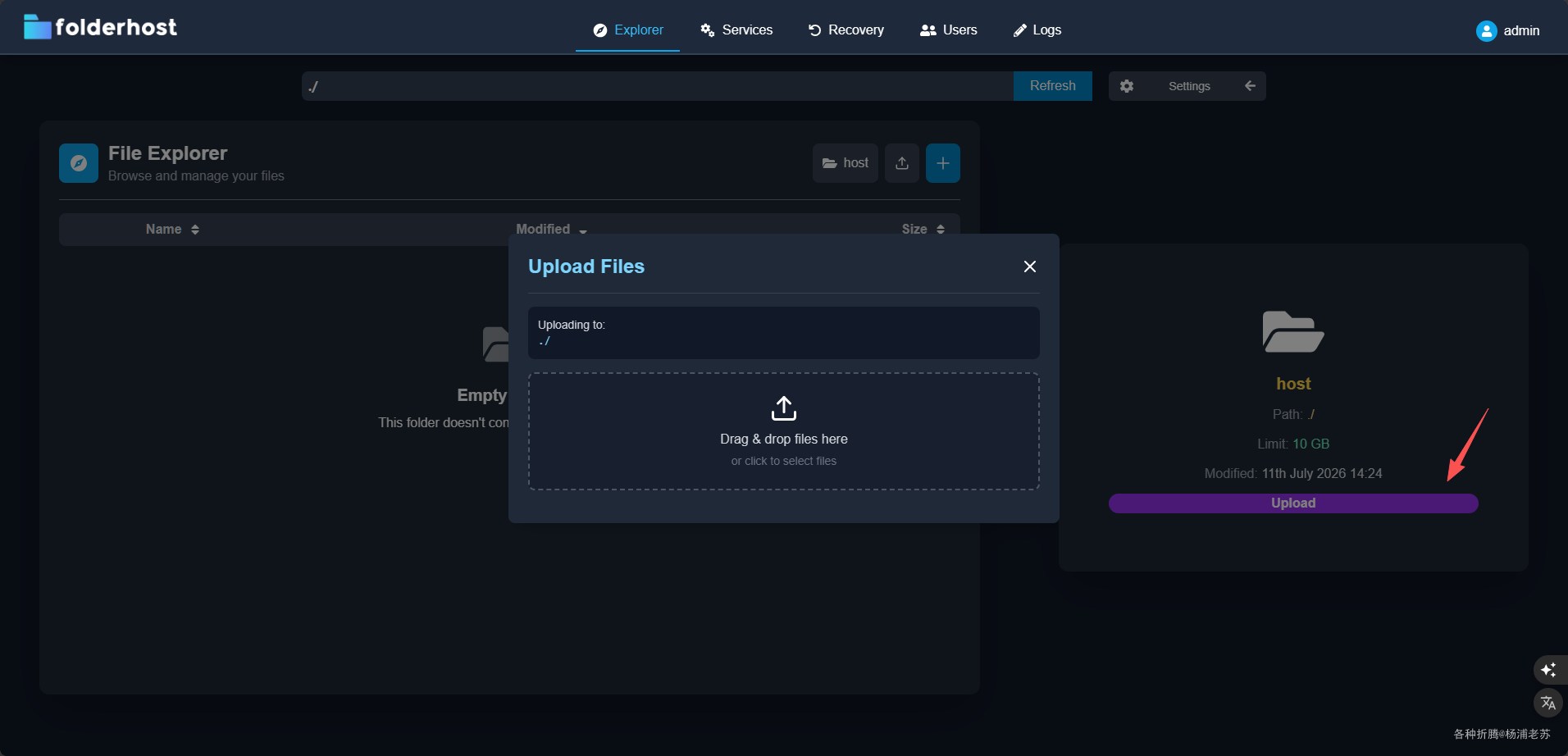
Task: Click the Users people icon
Action: (928, 30)
